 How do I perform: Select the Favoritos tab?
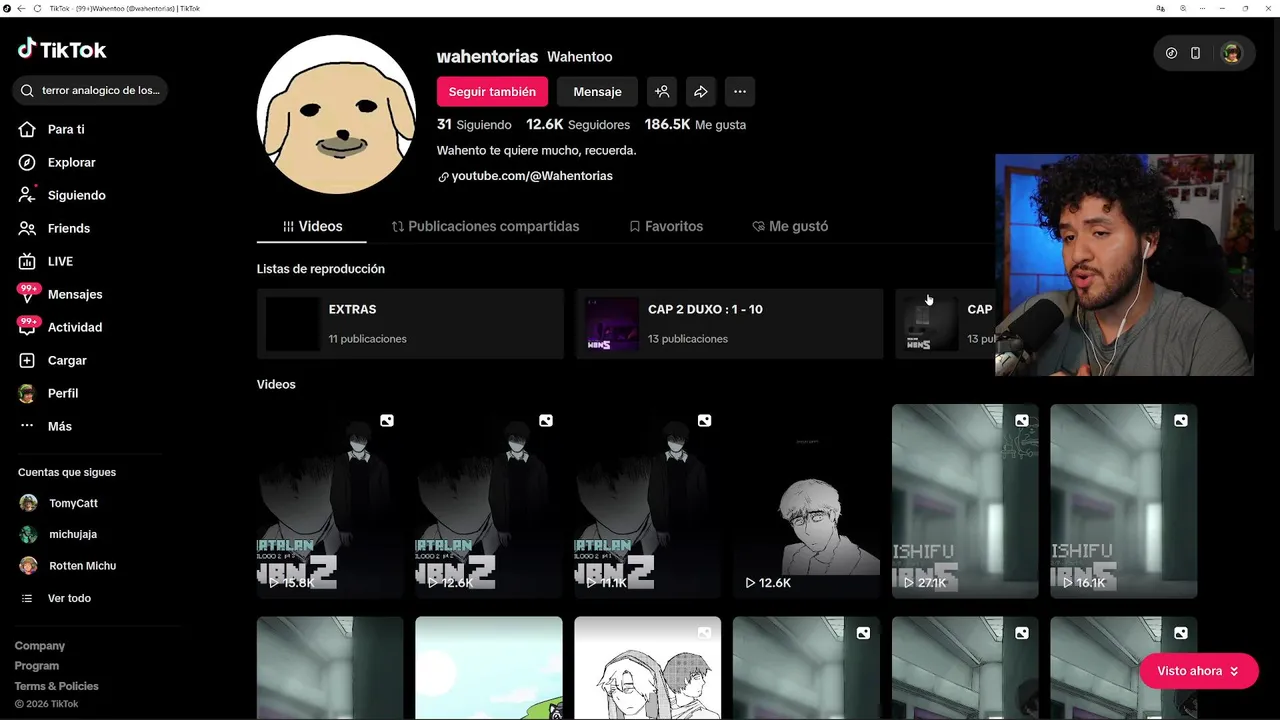[x=666, y=226]
